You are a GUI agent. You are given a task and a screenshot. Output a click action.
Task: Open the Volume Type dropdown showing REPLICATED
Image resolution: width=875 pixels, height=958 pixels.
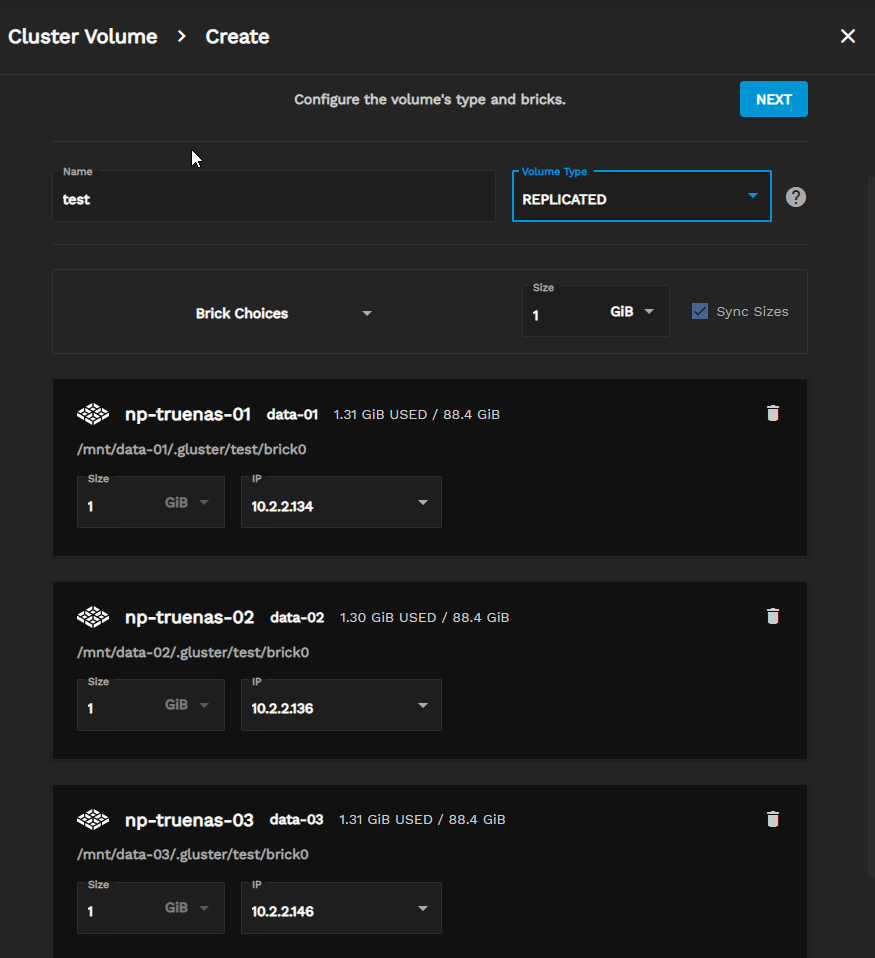(641, 197)
